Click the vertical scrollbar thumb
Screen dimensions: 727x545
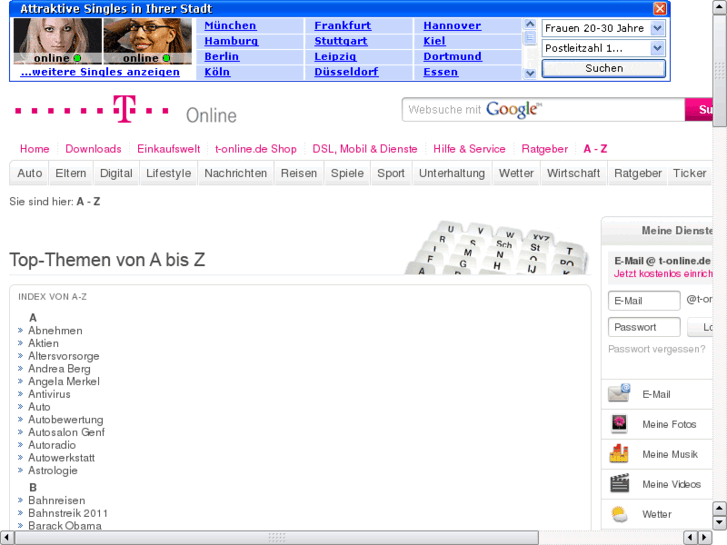pos(719,71)
